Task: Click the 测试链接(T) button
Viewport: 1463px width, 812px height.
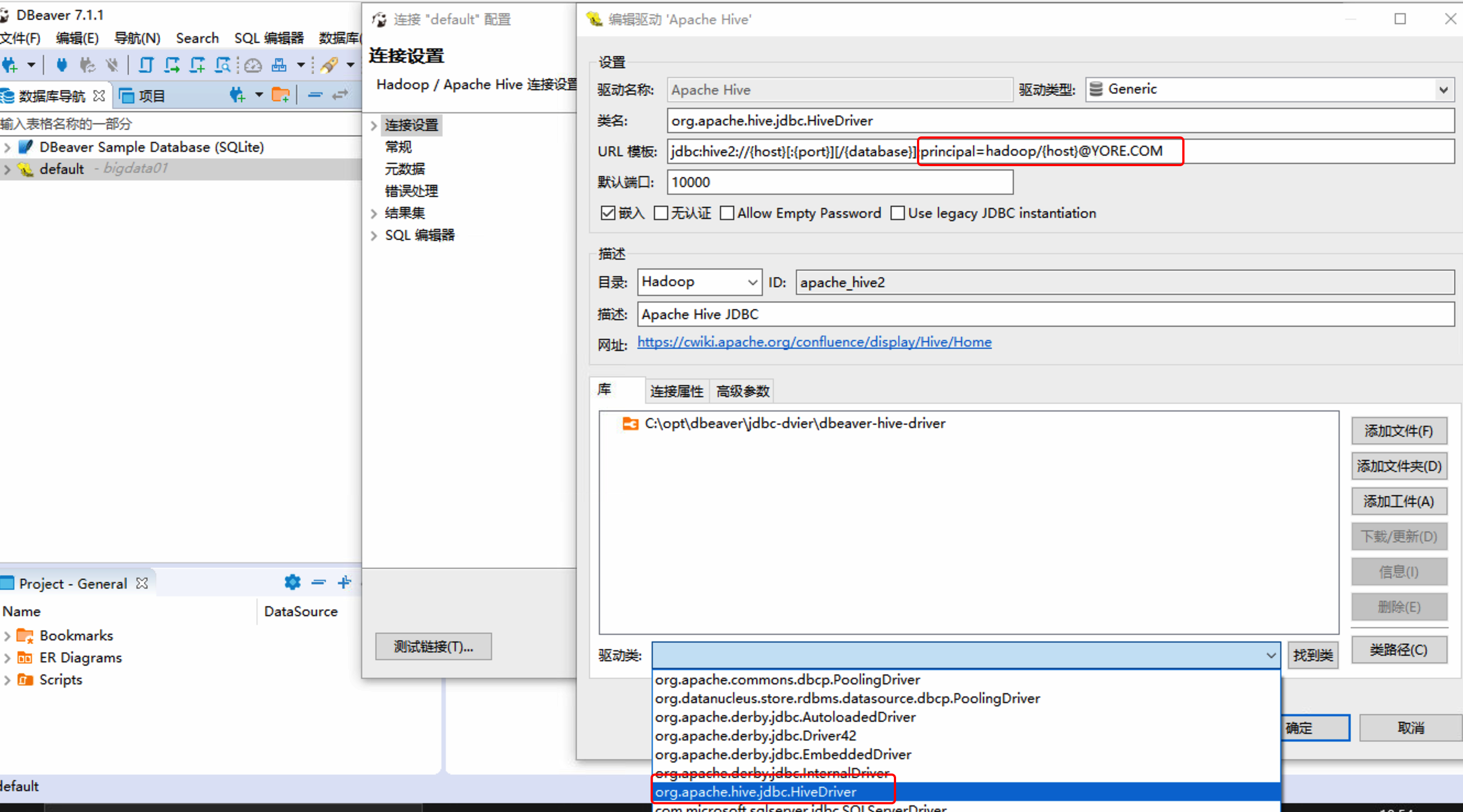Action: 433,647
